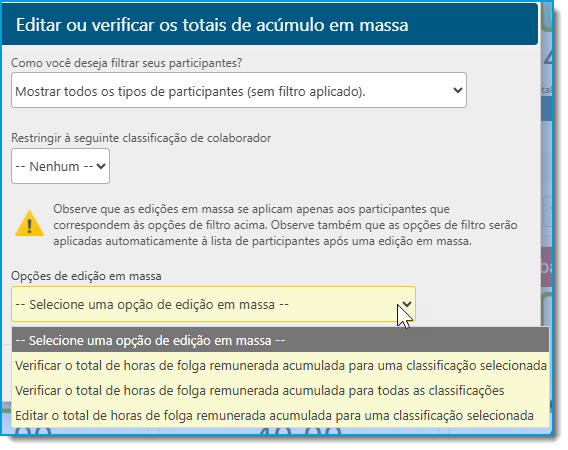
Task: Collapse the mass edit options dropdown
Action: pos(213,304)
